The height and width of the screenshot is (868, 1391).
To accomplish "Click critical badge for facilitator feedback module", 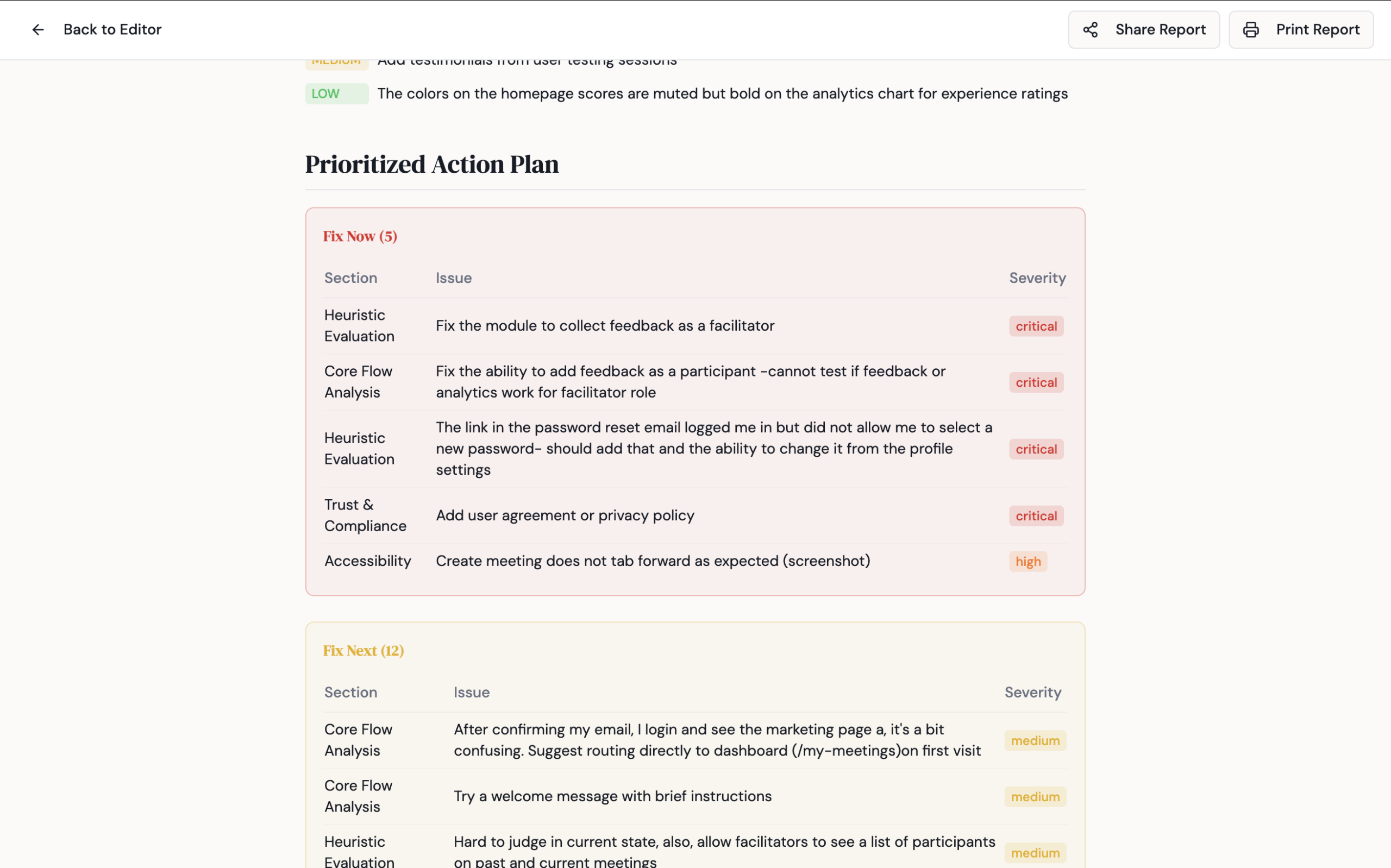I will click(1036, 326).
